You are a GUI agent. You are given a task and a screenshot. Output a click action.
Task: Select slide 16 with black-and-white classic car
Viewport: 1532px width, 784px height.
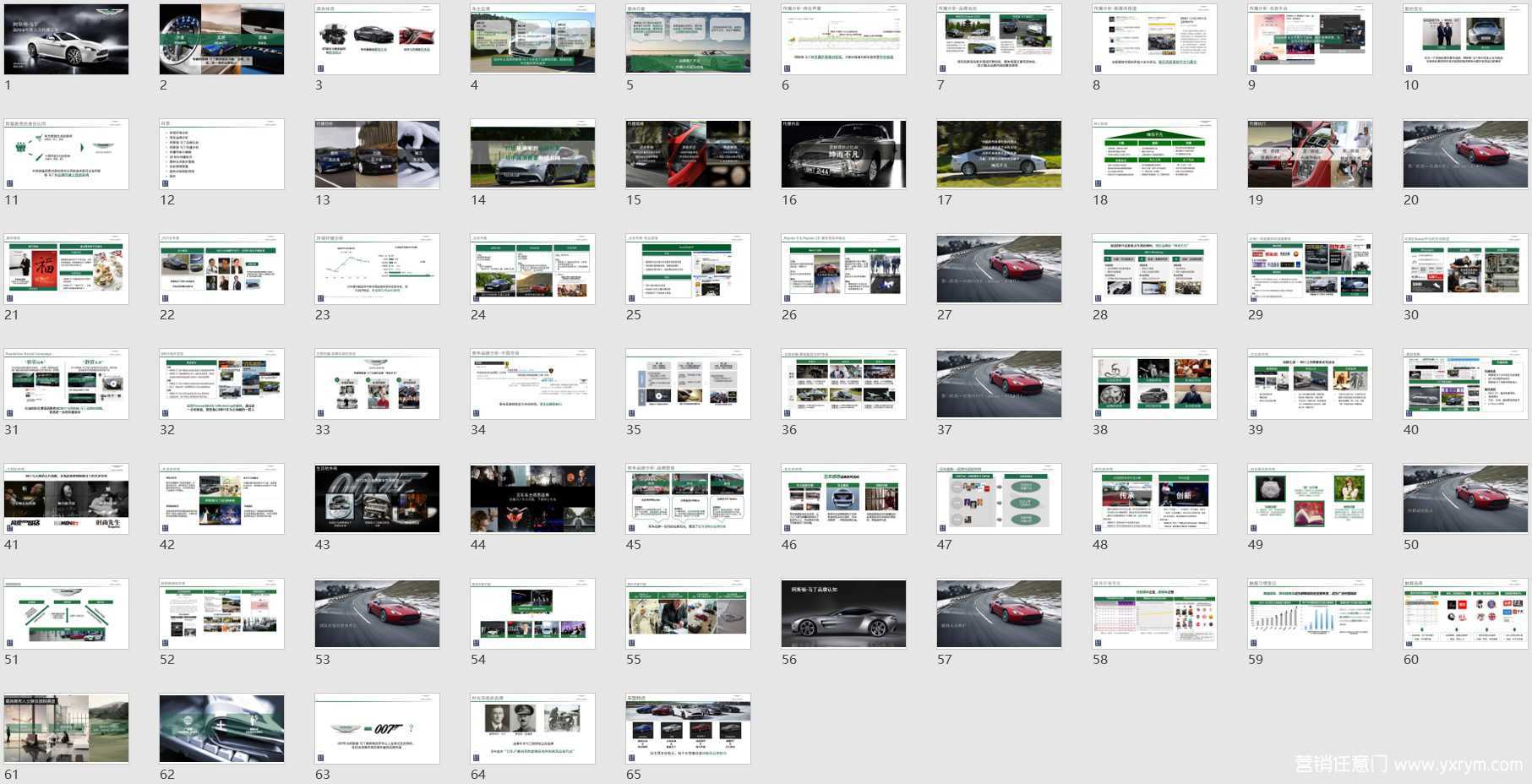pyautogui.click(x=843, y=154)
